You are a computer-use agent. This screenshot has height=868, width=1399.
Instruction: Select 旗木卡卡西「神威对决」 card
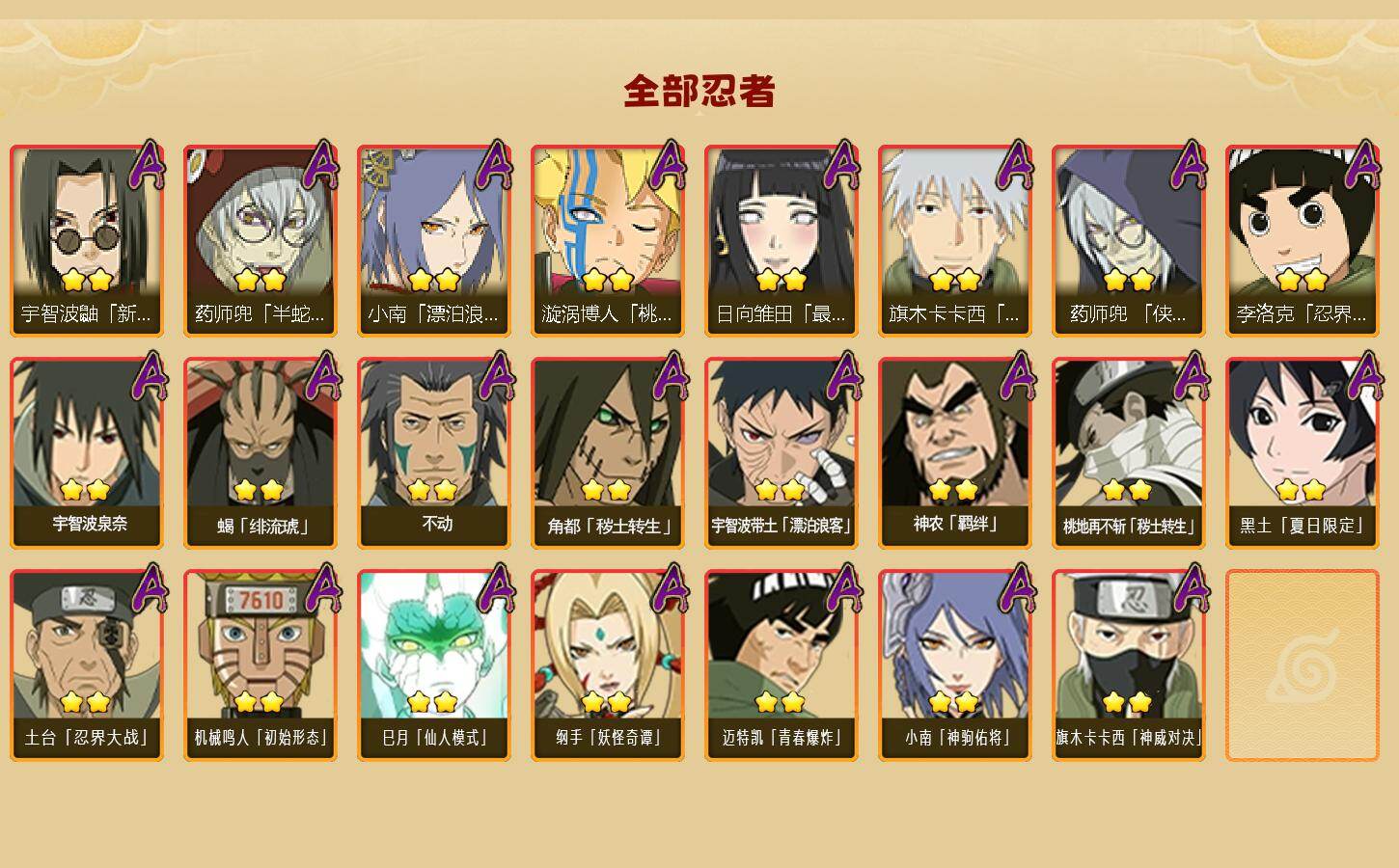click(x=1129, y=665)
